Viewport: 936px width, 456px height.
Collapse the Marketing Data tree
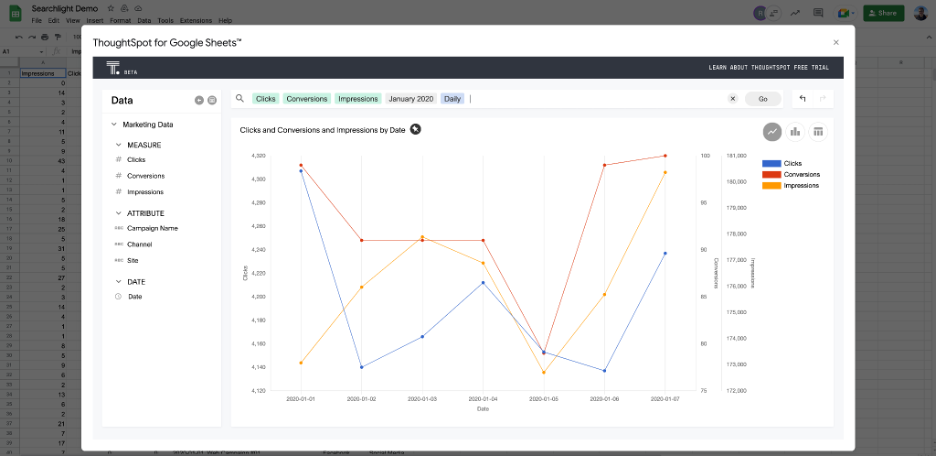114,125
